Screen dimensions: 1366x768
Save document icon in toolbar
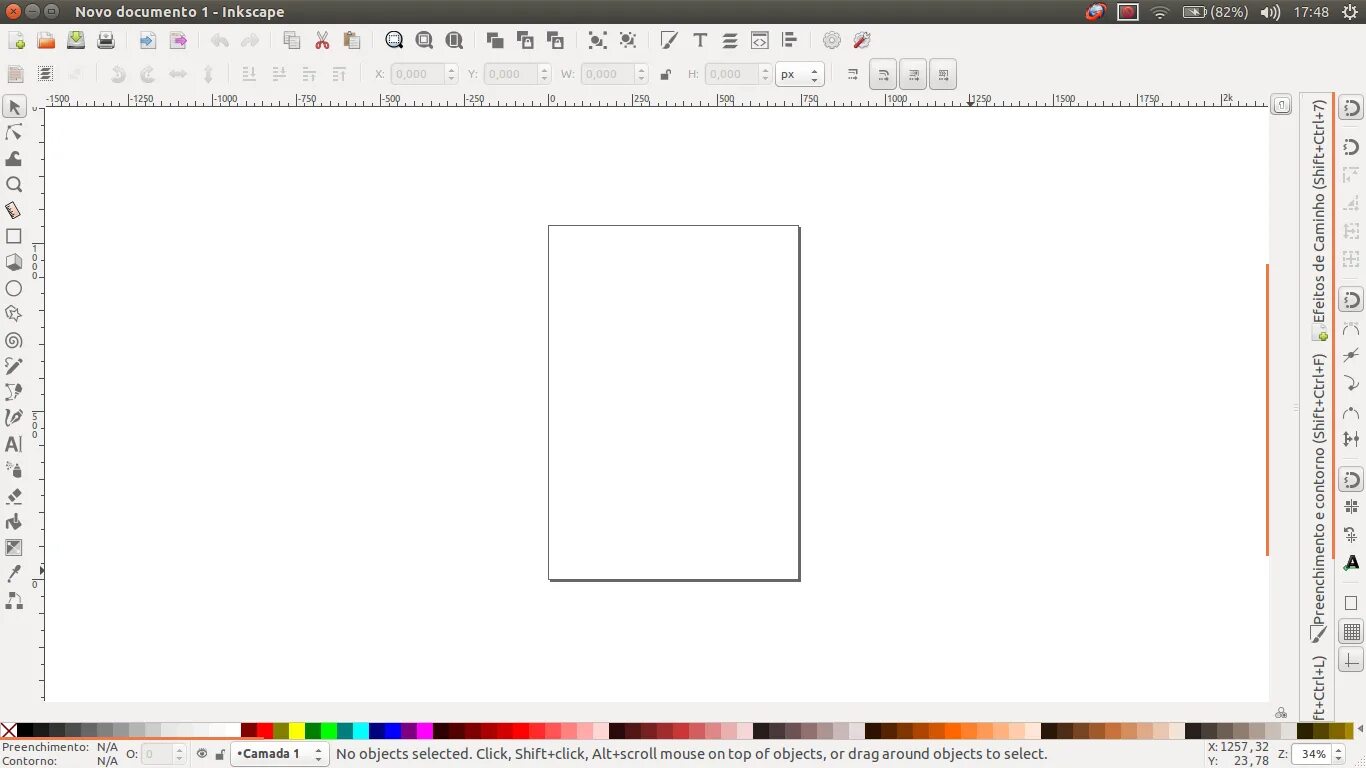[76, 41]
